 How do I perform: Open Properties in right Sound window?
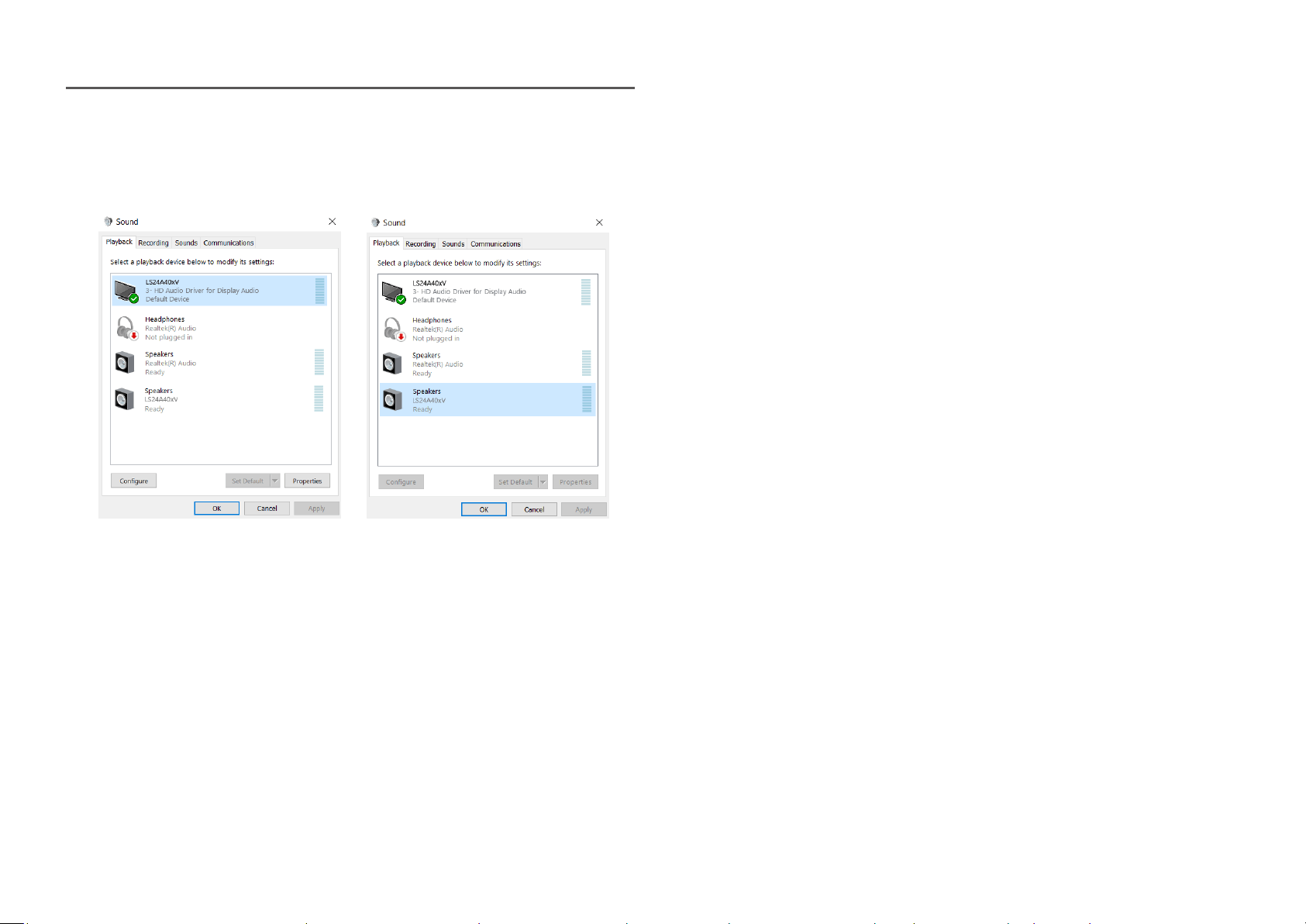click(575, 482)
